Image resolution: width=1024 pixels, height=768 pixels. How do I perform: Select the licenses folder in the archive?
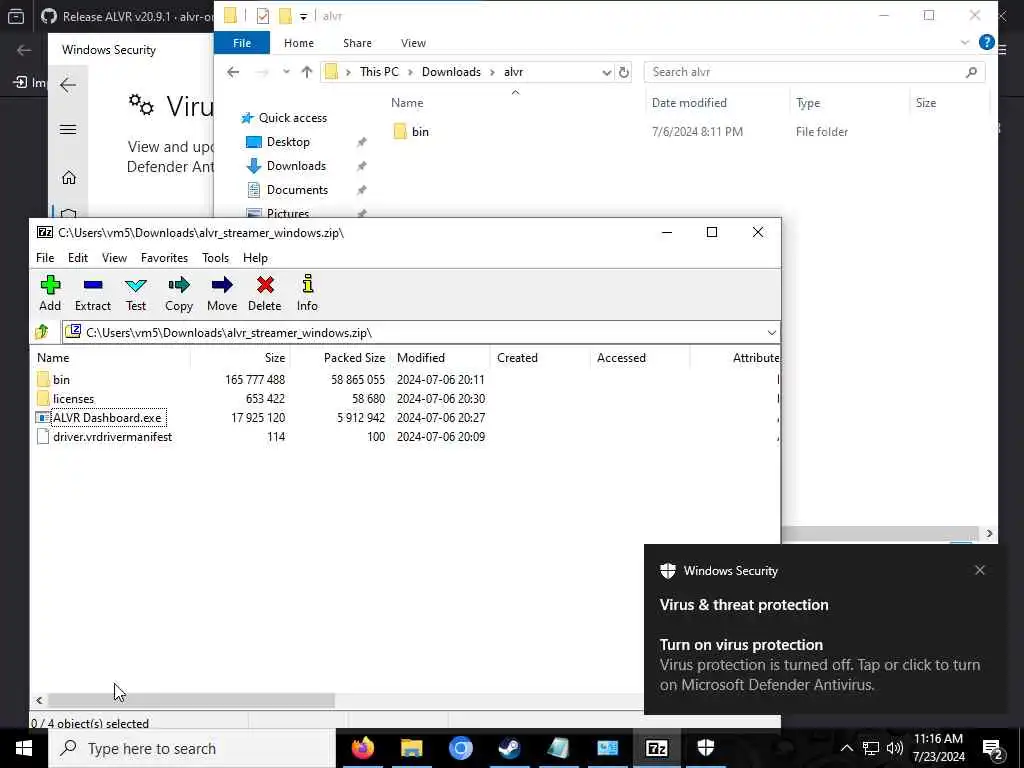tap(73, 398)
